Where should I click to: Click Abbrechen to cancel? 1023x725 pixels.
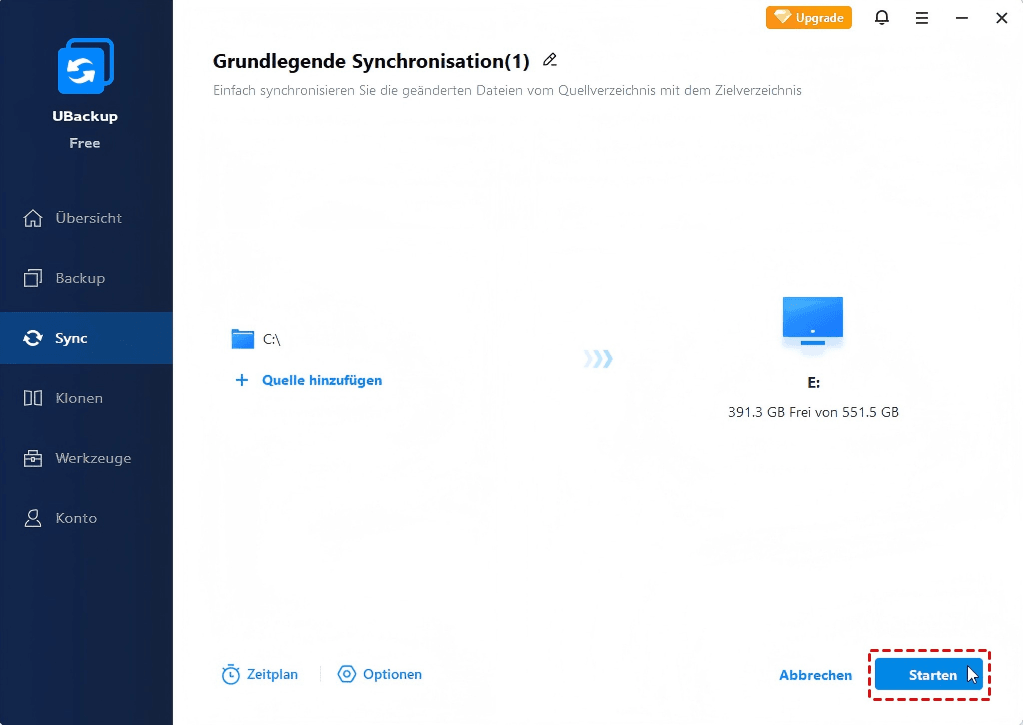(815, 676)
